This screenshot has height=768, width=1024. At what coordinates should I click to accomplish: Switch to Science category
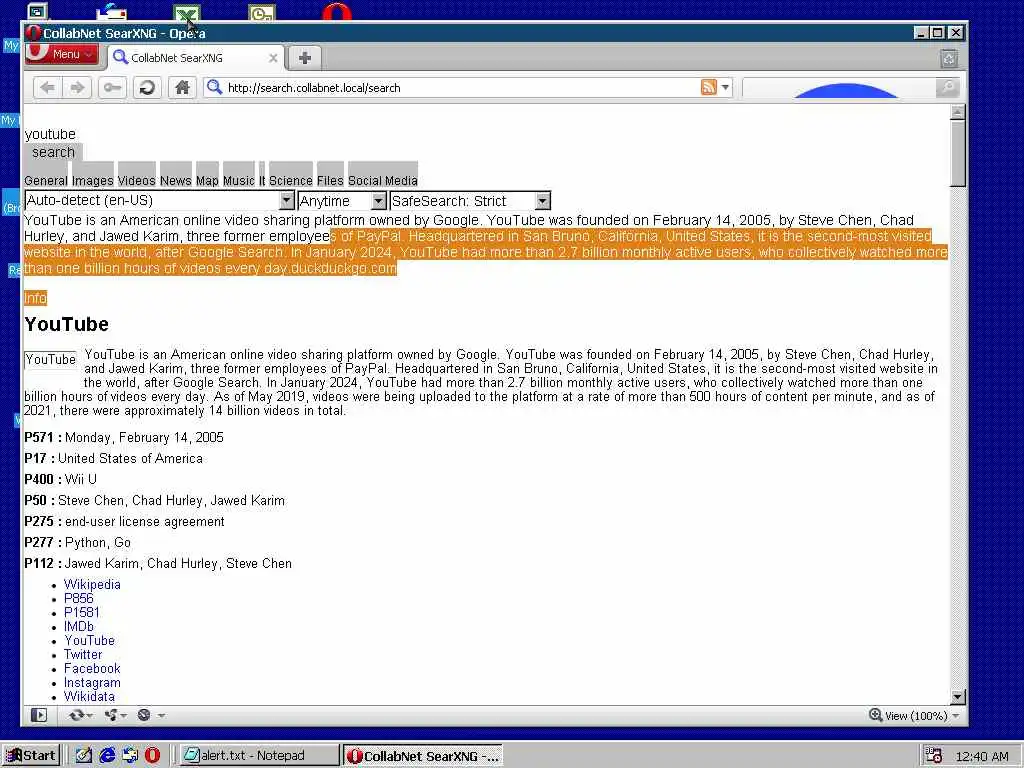coord(291,180)
